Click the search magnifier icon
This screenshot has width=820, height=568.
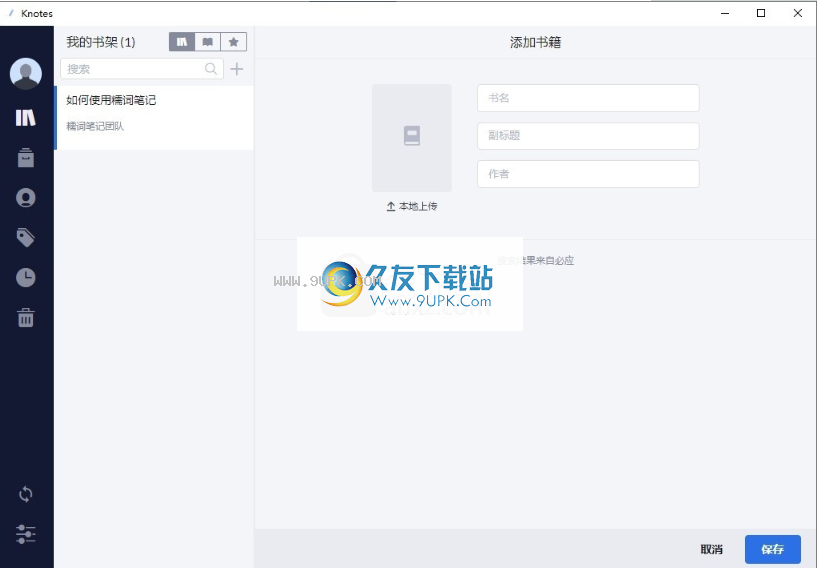[211, 69]
